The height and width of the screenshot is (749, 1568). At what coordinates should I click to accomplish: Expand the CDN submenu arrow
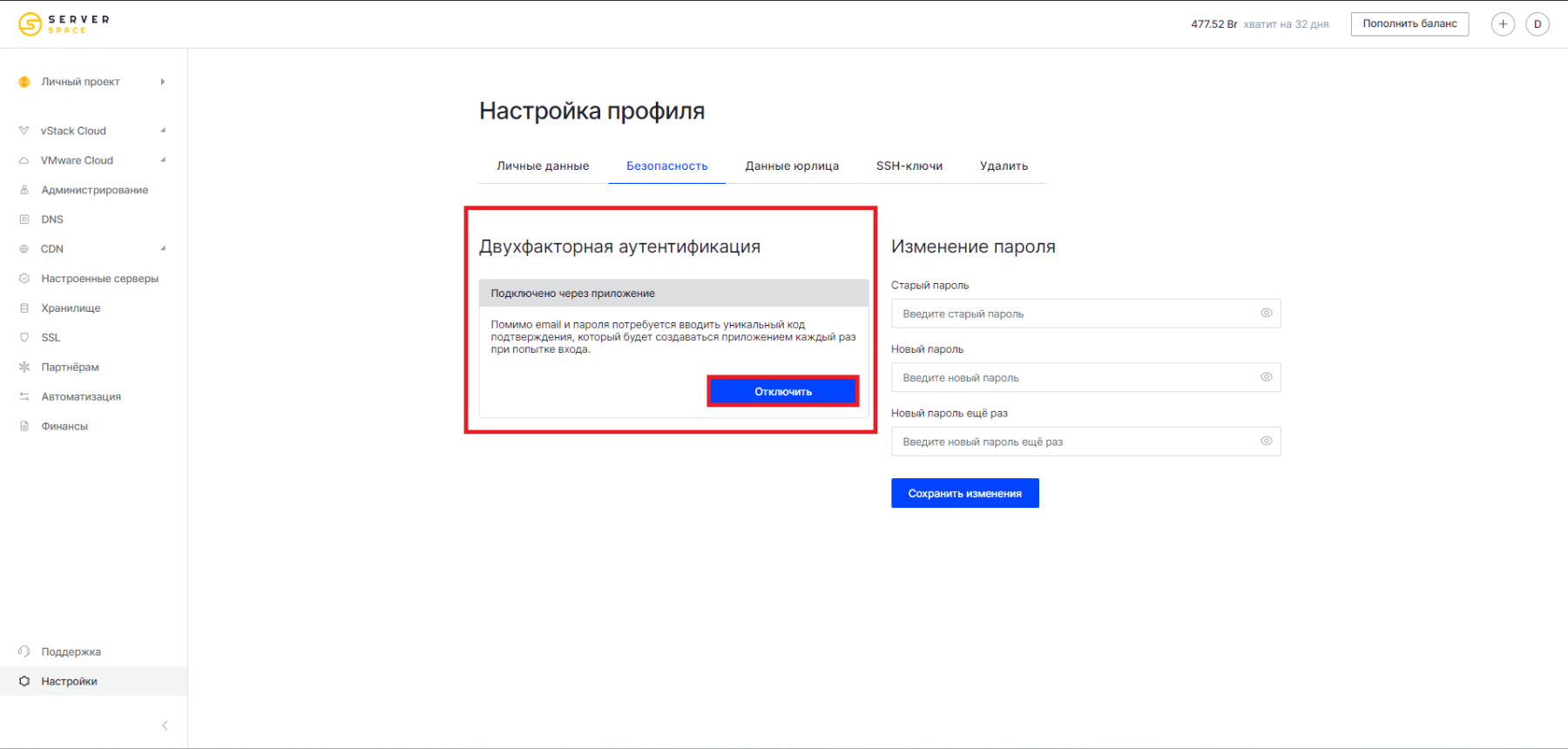[x=163, y=249]
